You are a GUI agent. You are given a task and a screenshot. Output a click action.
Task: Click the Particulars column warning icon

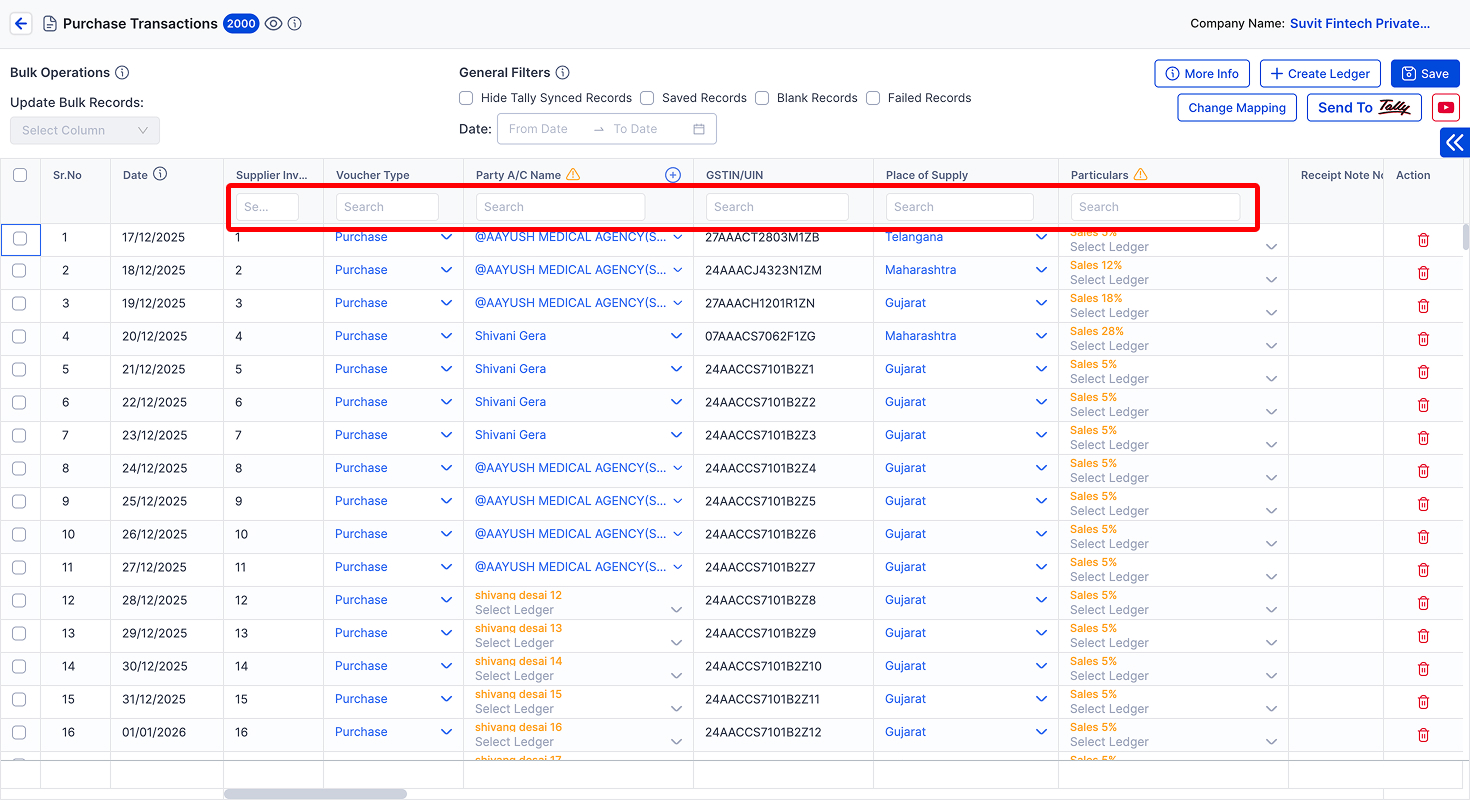point(1141,174)
